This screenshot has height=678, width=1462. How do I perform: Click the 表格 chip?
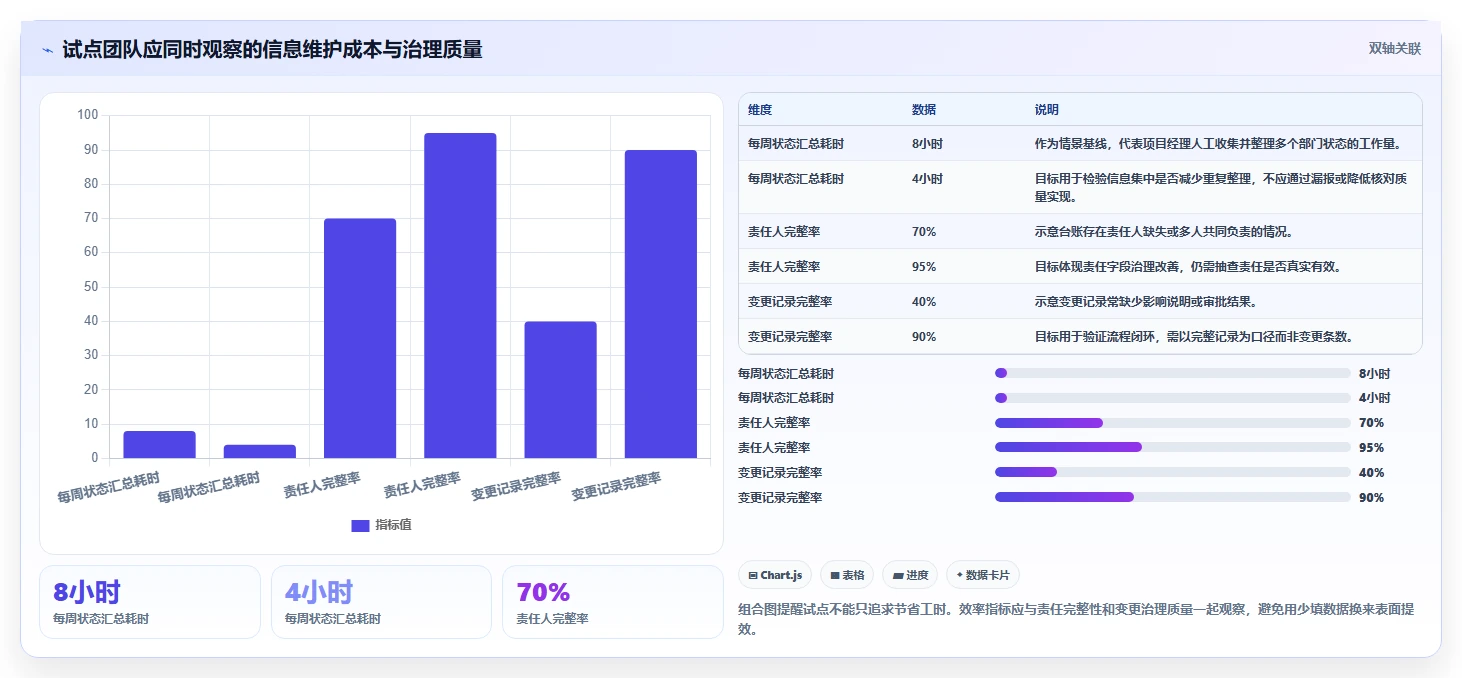tap(847, 575)
